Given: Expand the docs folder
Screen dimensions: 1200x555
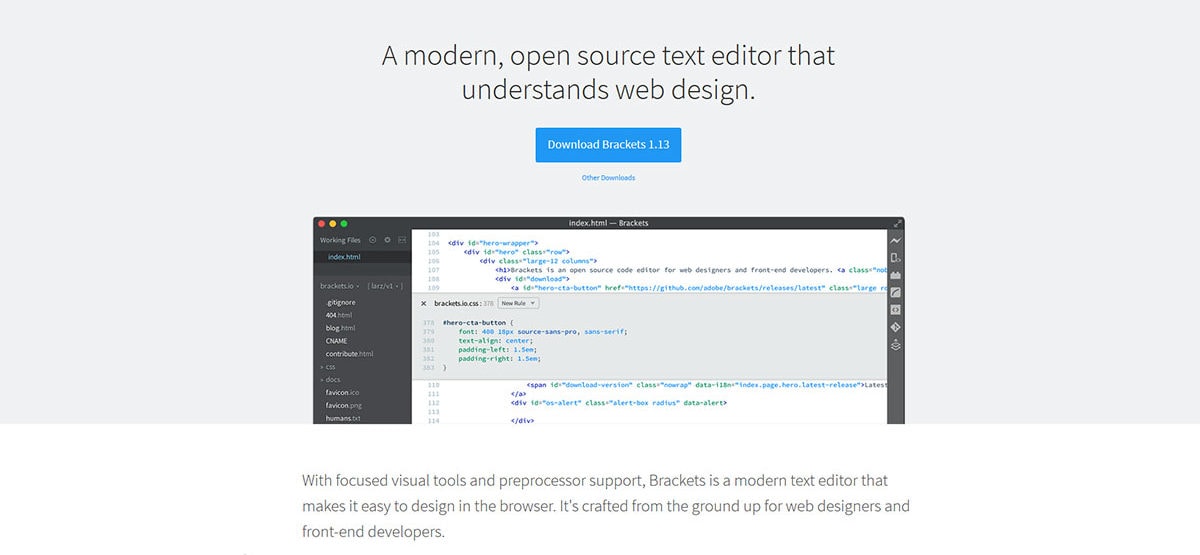Looking at the screenshot, I should click(x=331, y=380).
